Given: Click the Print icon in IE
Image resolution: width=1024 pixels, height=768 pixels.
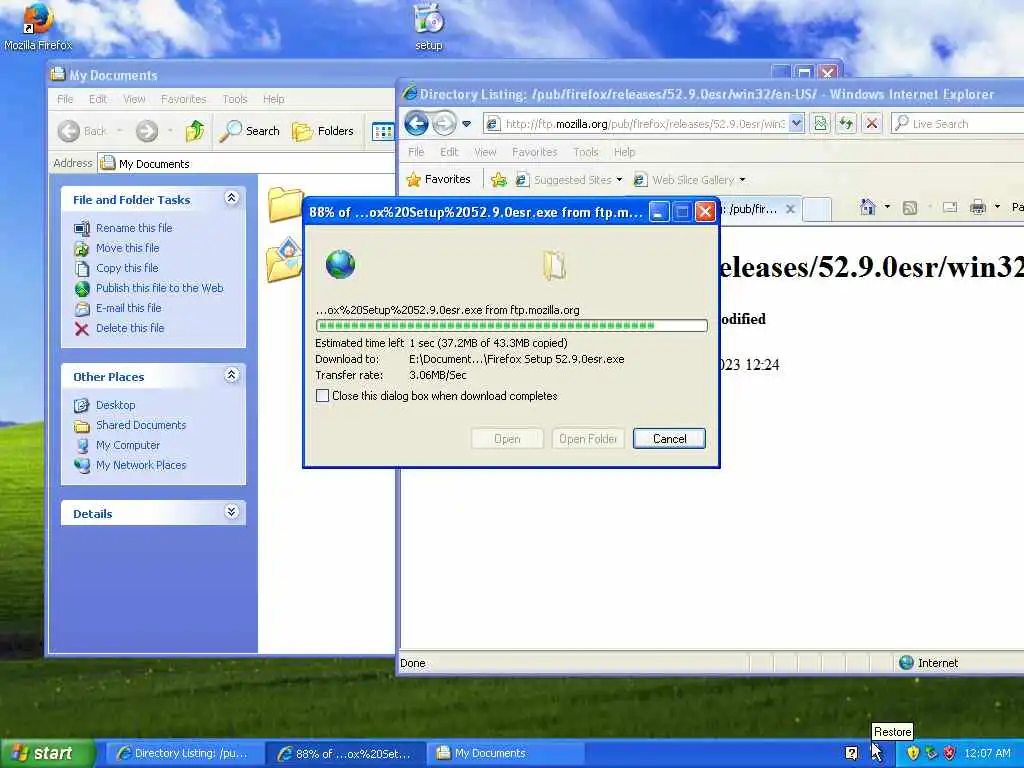Looking at the screenshot, I should (x=978, y=208).
